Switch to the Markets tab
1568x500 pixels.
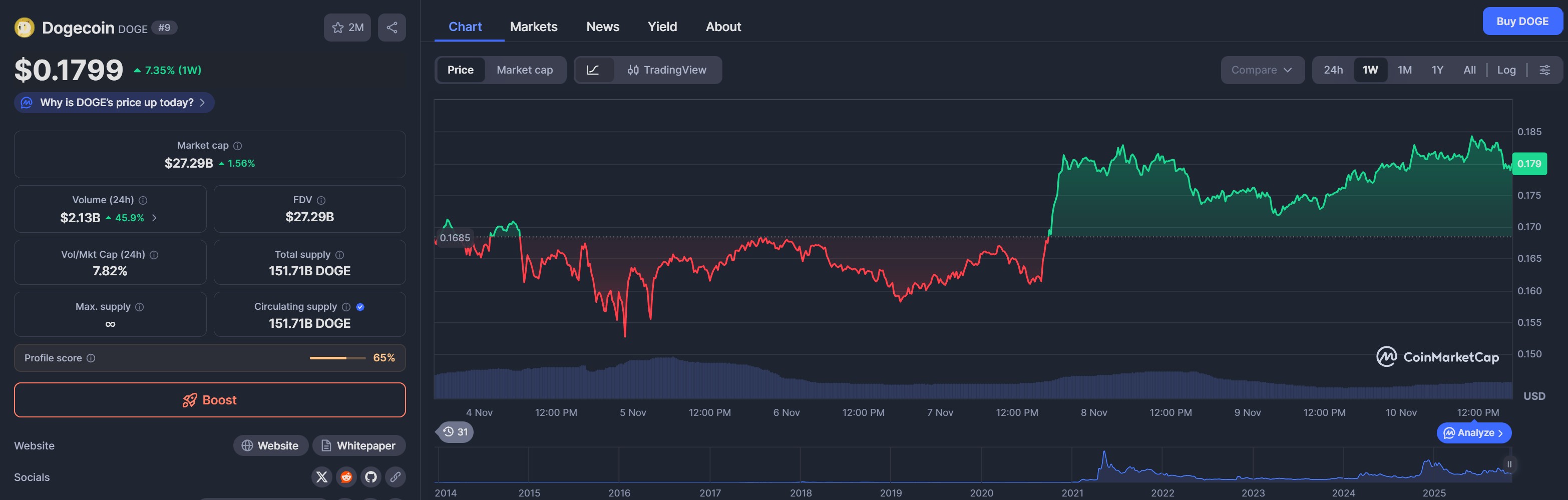click(x=533, y=27)
